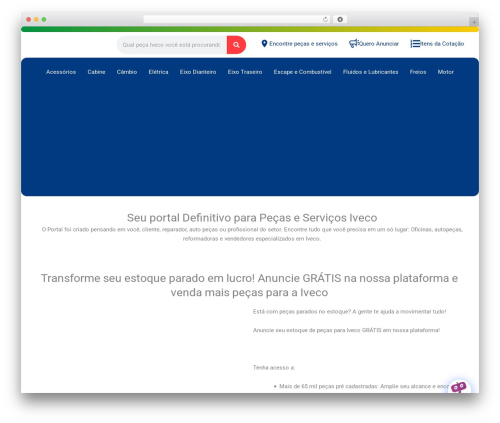Select the Acessórios category

61,72
